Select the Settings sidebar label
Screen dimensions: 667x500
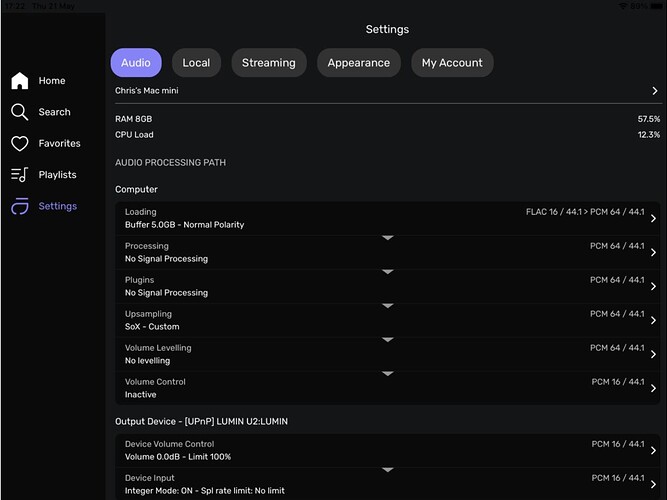pos(58,206)
